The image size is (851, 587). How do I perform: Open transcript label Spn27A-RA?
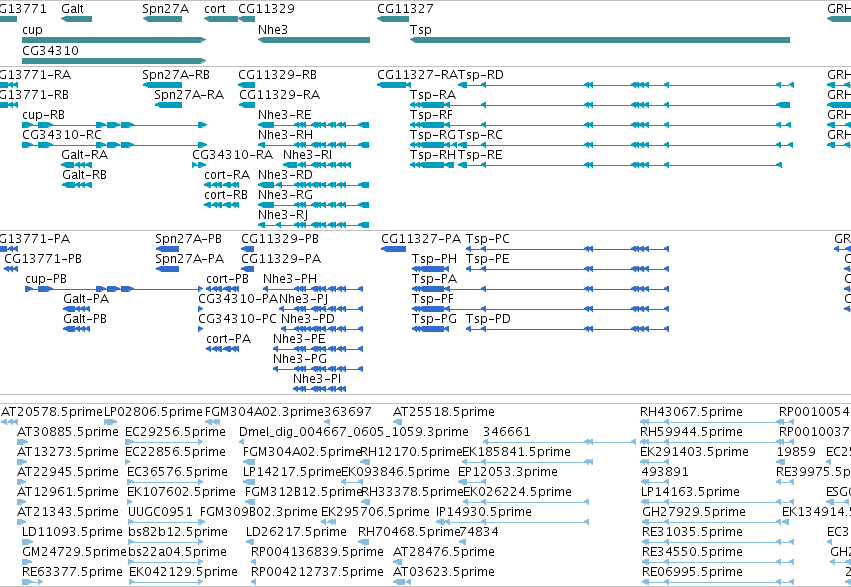click(x=189, y=94)
